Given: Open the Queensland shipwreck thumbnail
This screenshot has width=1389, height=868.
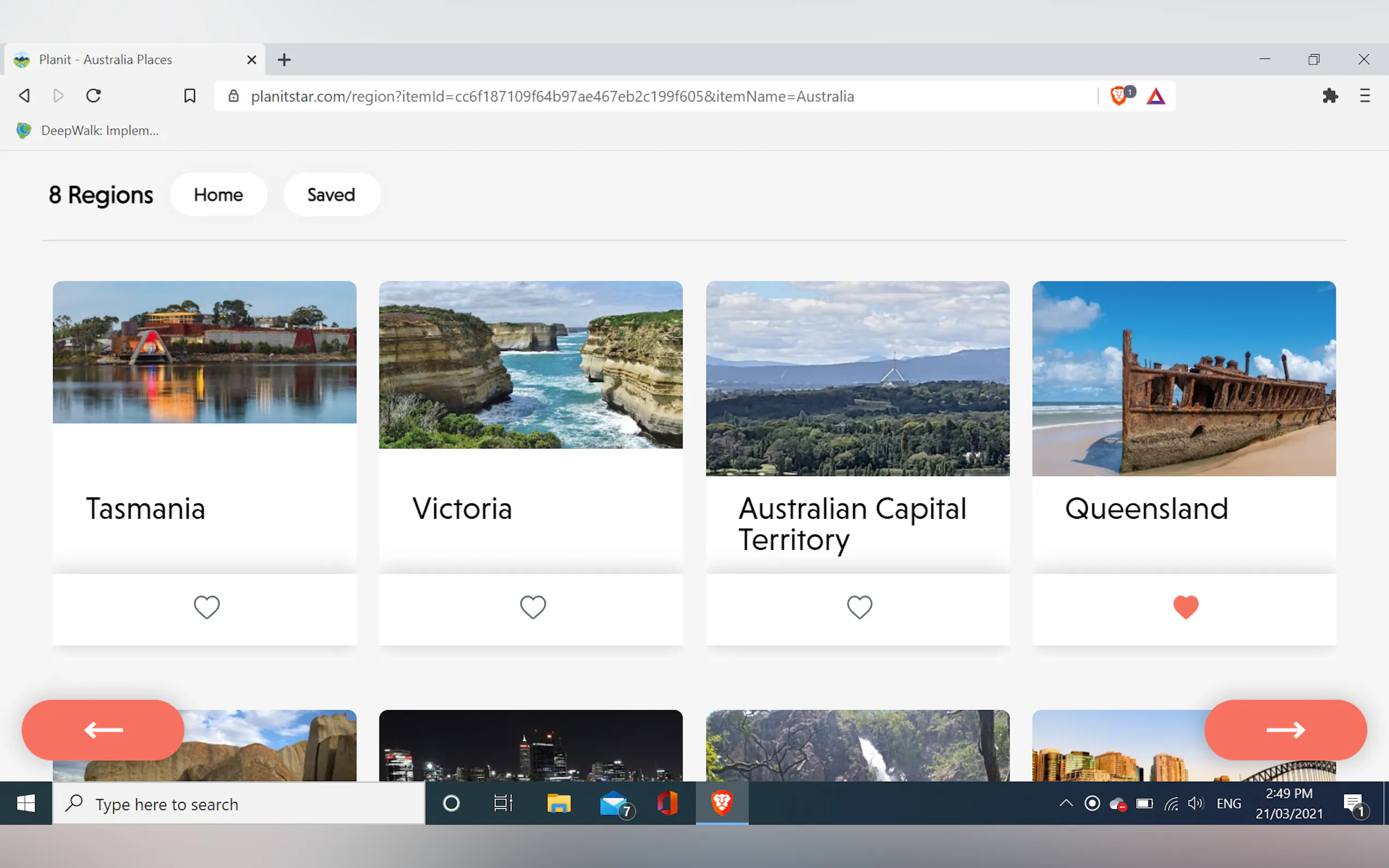Looking at the screenshot, I should pos(1183,378).
